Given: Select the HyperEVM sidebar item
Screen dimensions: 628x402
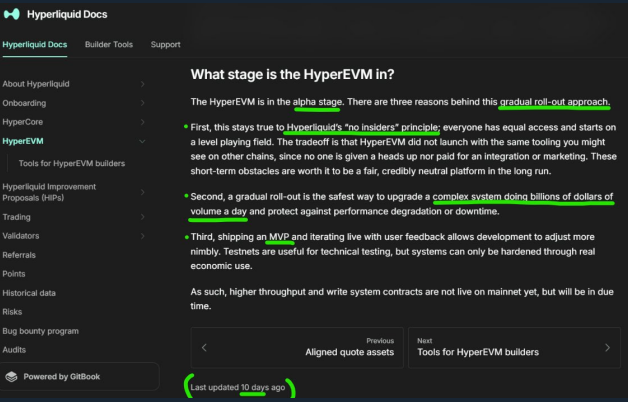Looking at the screenshot, I should tap(23, 141).
